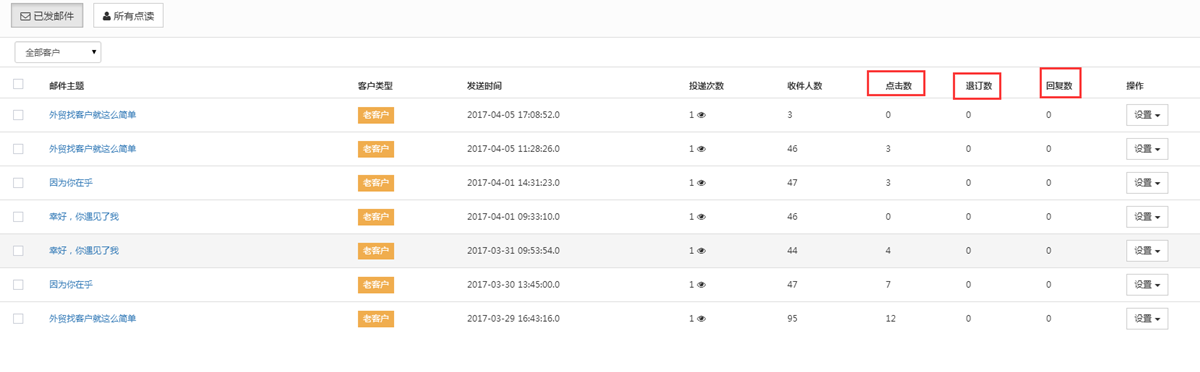The width and height of the screenshot is (1200, 372).
Task: Select checkbox of 2017-03-30 因为你在乎 row
Action: click(x=18, y=285)
